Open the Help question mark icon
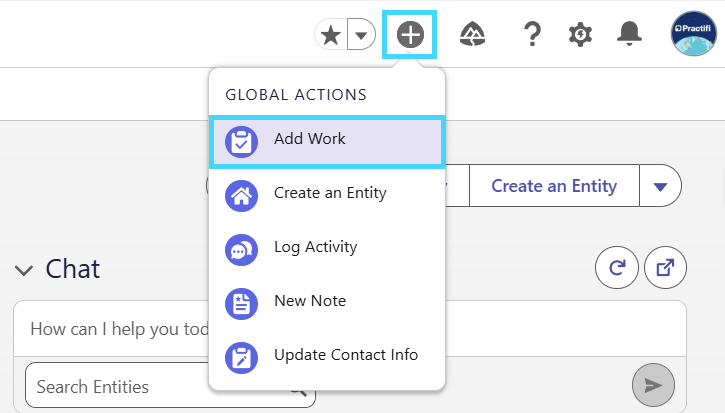 [x=532, y=34]
